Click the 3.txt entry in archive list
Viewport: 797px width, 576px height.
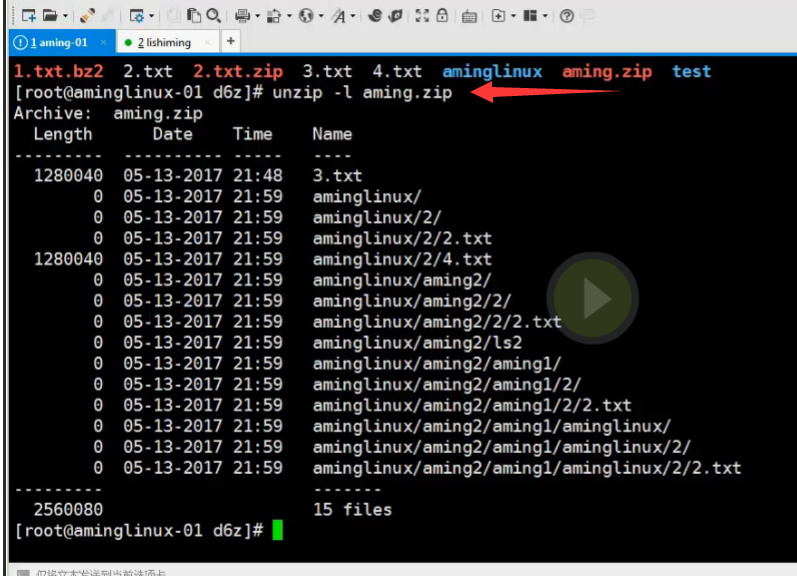(x=337, y=176)
